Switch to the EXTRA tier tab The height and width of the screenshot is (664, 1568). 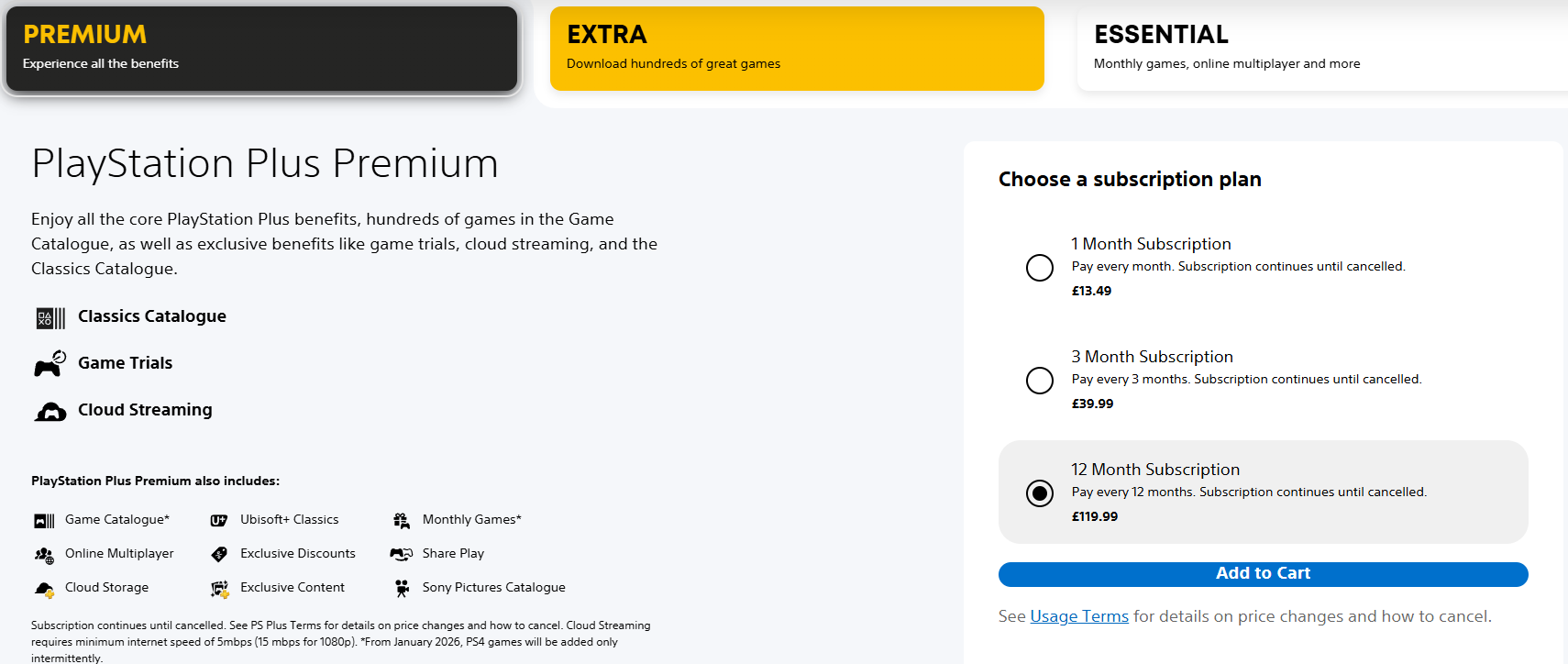797,49
